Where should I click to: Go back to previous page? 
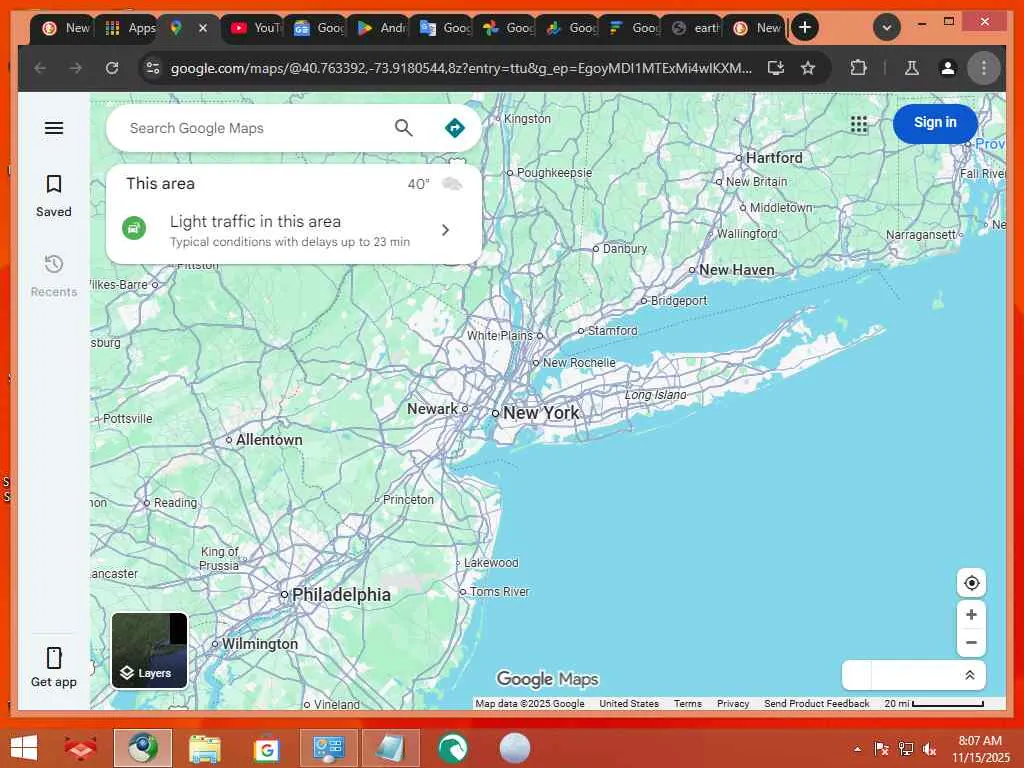tap(40, 68)
